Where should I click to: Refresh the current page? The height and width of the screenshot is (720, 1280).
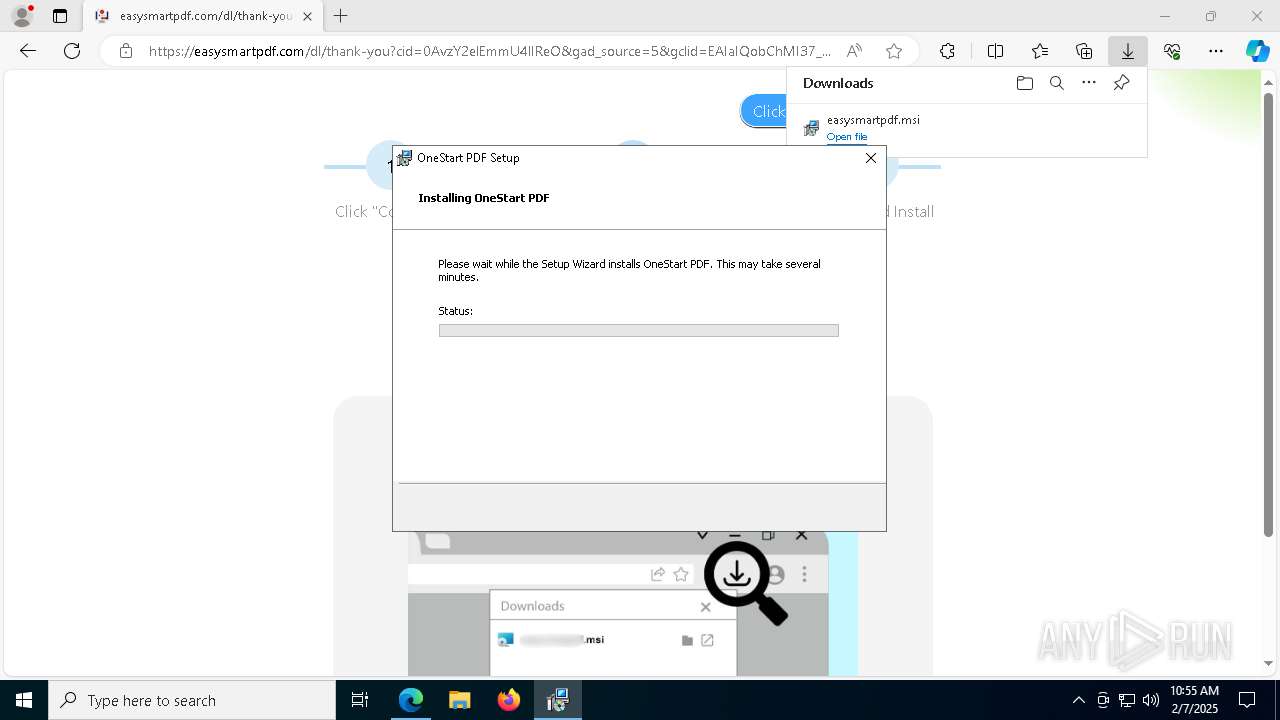point(72,51)
